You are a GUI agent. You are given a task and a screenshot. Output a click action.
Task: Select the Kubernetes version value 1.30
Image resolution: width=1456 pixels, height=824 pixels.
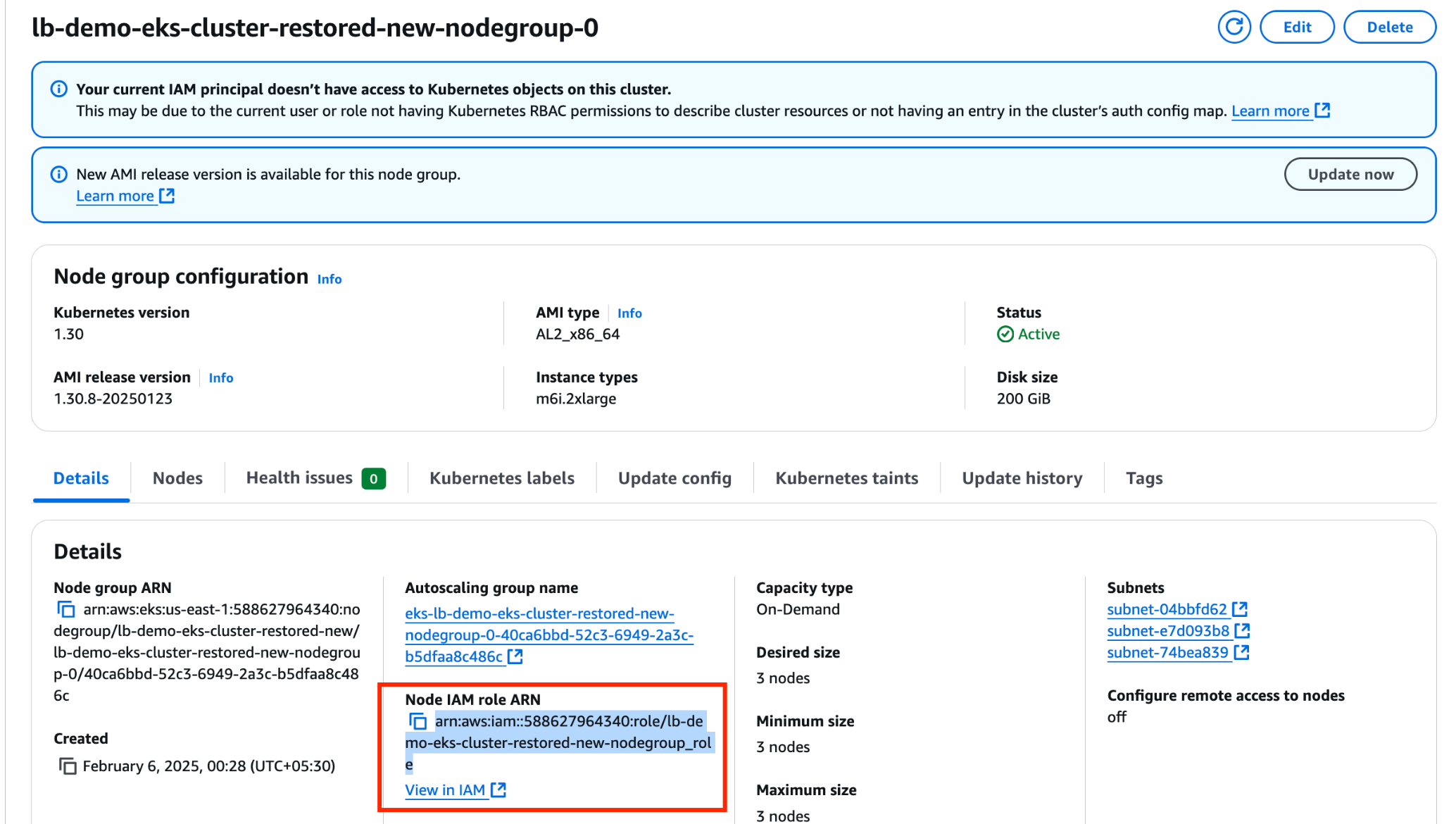pos(68,335)
